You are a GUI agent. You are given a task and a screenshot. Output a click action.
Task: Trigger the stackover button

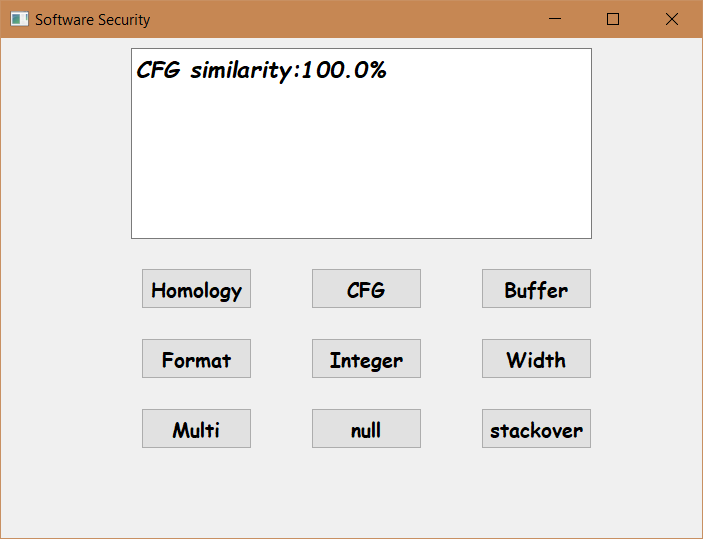click(536, 429)
